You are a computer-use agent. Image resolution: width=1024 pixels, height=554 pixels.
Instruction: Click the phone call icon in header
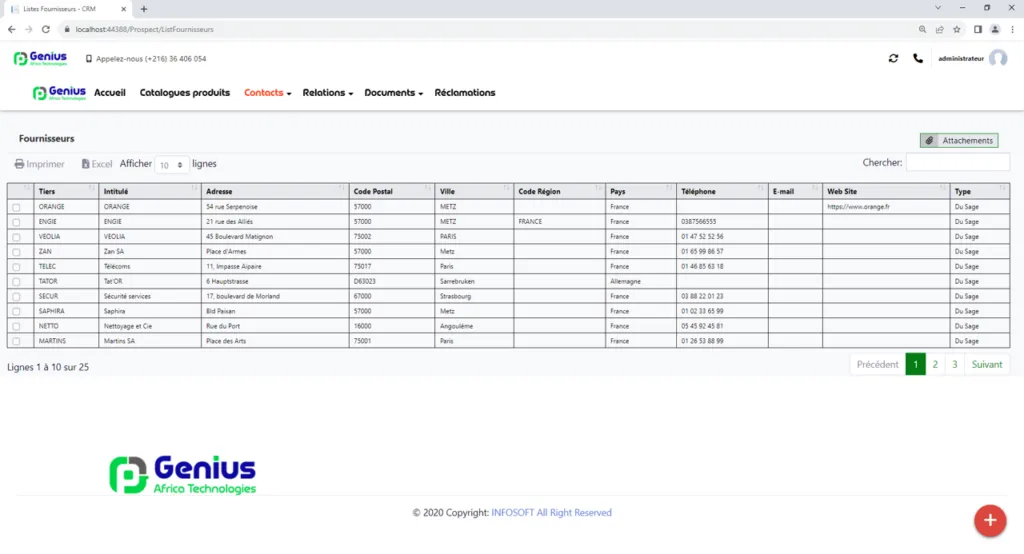[x=918, y=58]
